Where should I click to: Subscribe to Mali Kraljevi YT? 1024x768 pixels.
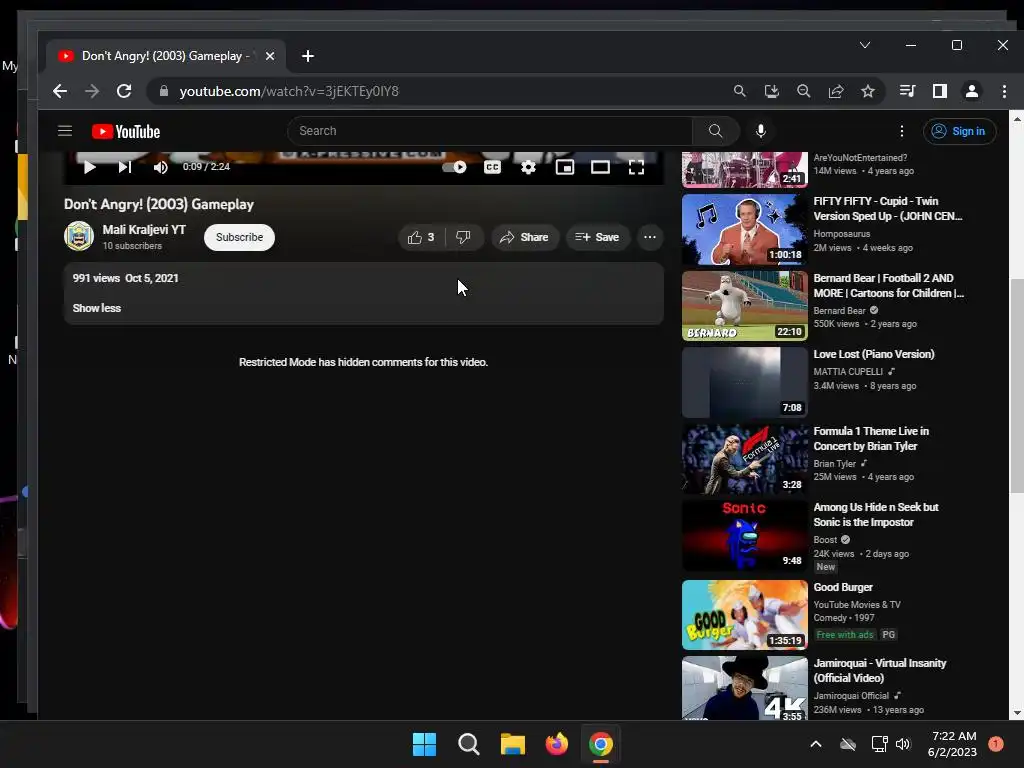(239, 237)
